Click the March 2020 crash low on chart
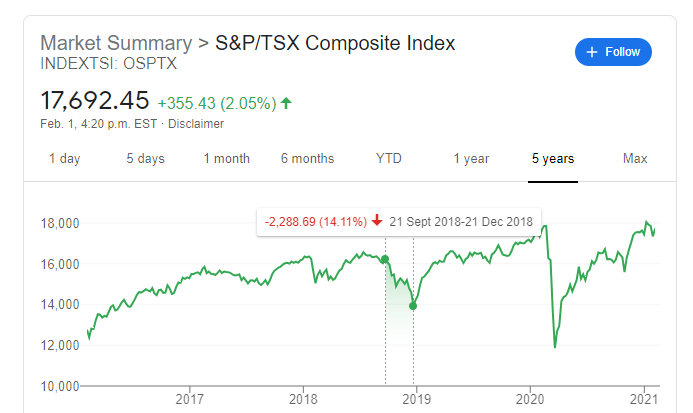This screenshot has width=693, height=413. tap(554, 347)
